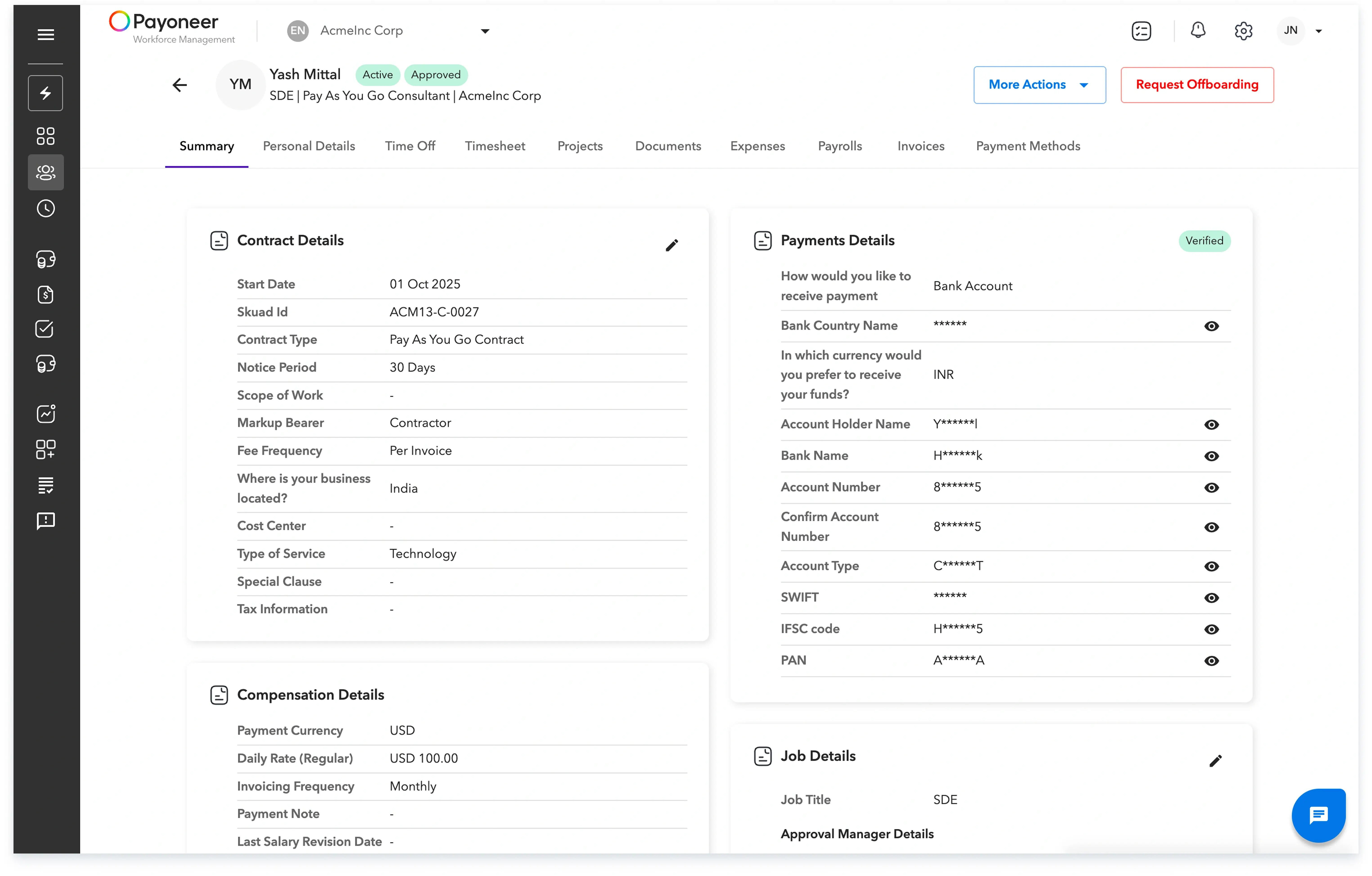The image size is (1372, 876).
Task: Go back using the arrow near Yash Mittal
Action: tap(179, 84)
